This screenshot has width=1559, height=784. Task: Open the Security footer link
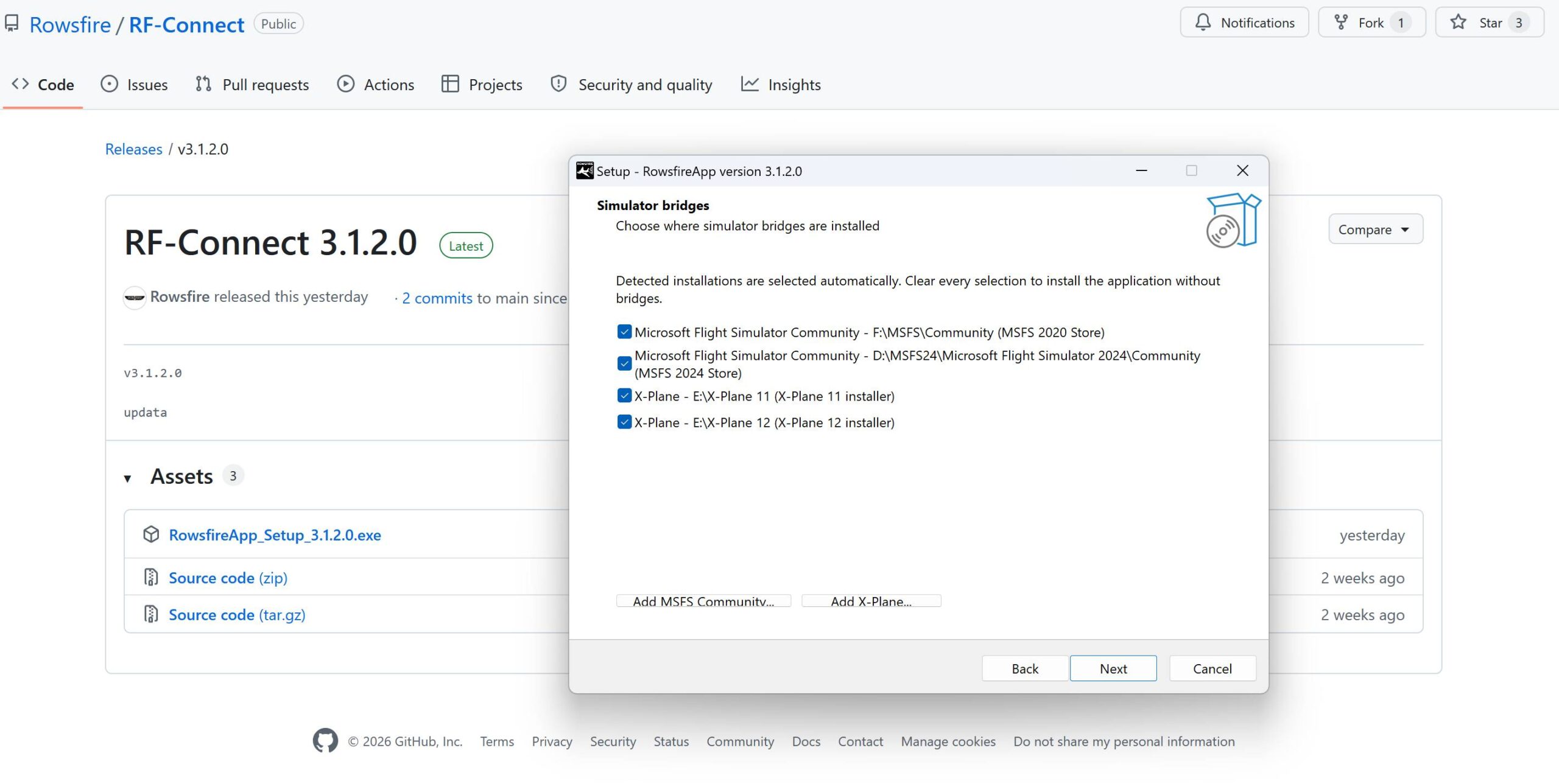613,741
